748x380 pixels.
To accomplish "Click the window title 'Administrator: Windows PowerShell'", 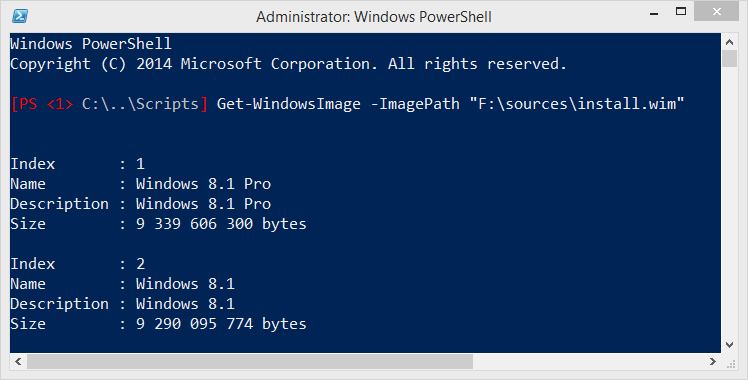I will click(x=374, y=17).
